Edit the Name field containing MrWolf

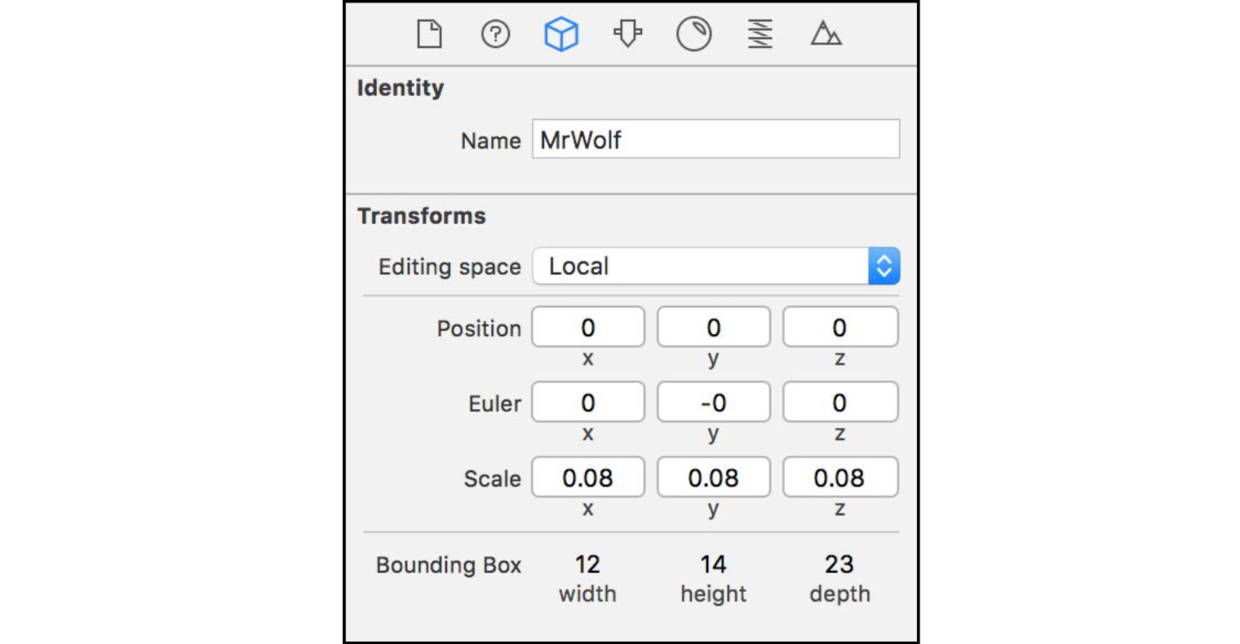(x=716, y=140)
